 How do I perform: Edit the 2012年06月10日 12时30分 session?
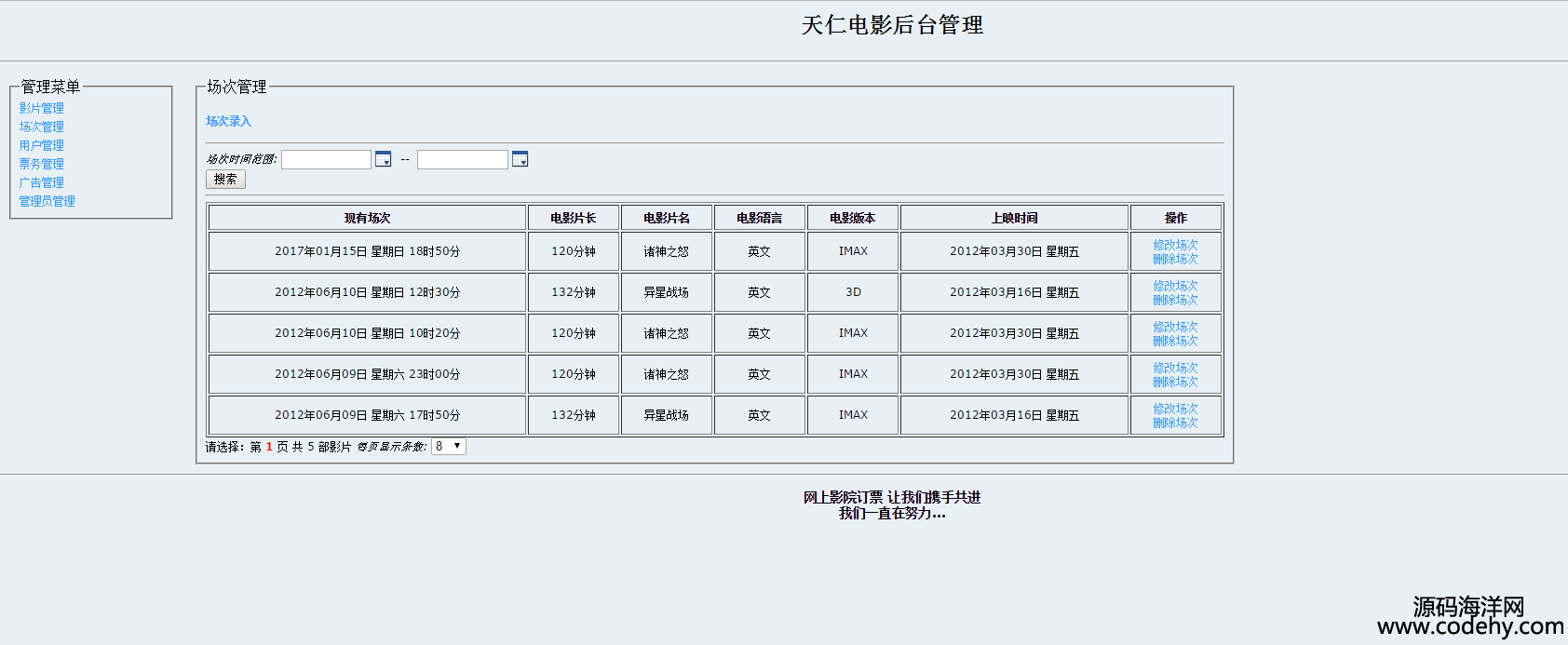coord(1175,286)
